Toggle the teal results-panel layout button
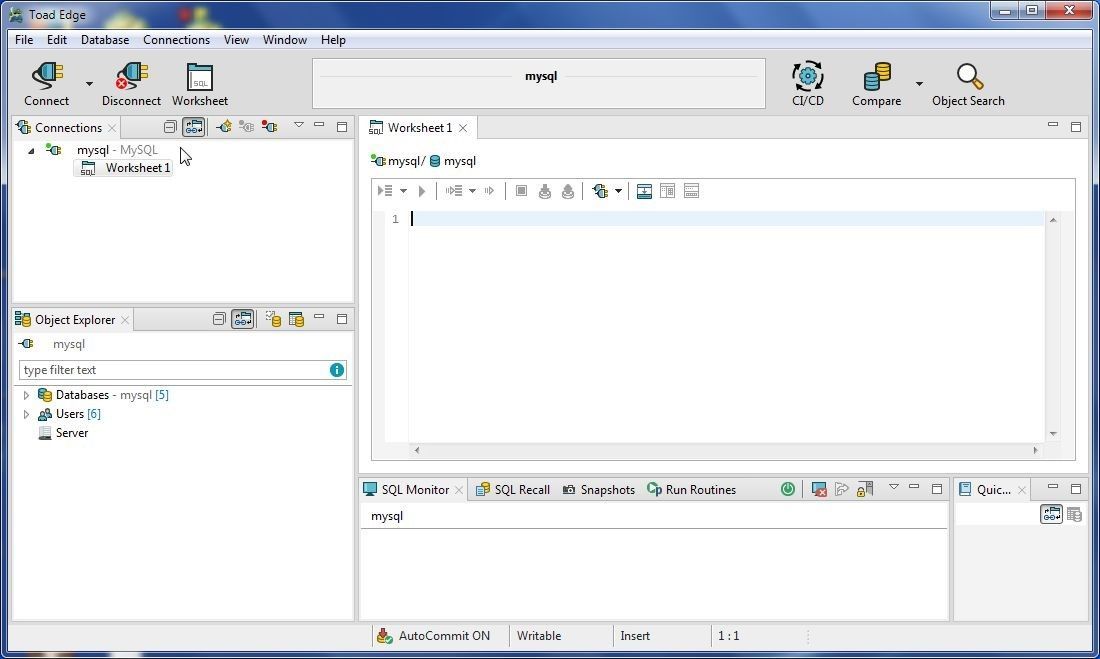 click(x=644, y=191)
